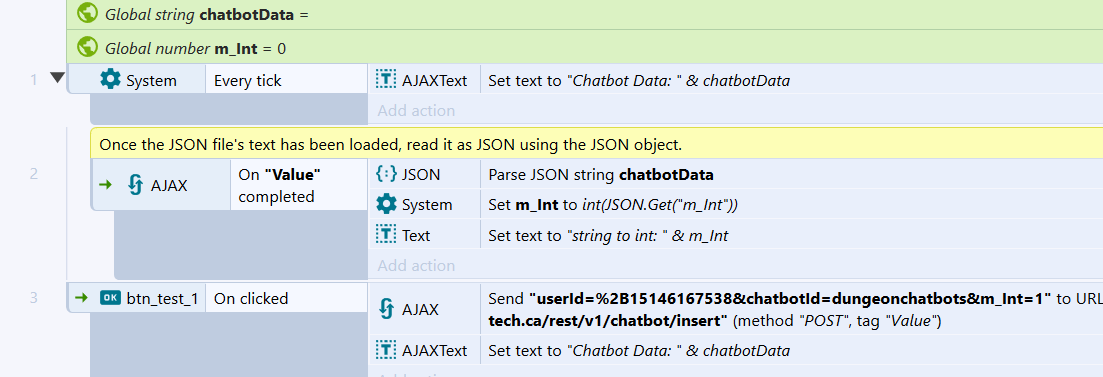Select the System gear icon in event 1
This screenshot has width=1103, height=377.
[110, 79]
